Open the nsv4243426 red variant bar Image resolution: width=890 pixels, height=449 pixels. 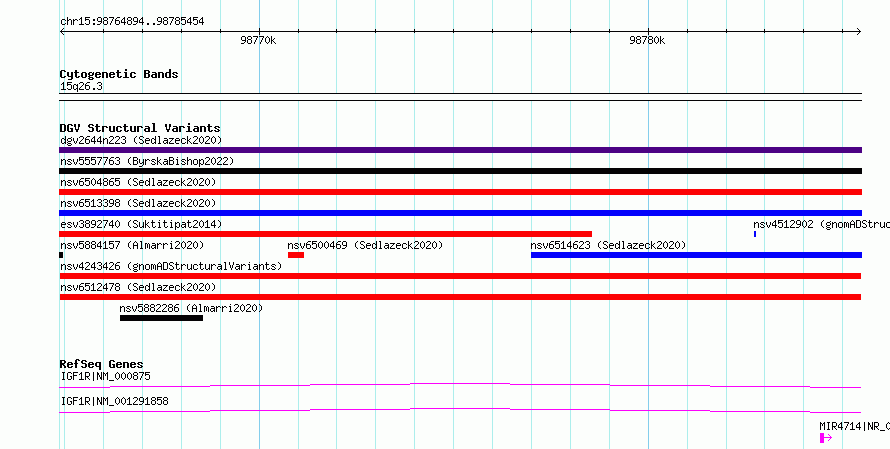tap(460, 276)
